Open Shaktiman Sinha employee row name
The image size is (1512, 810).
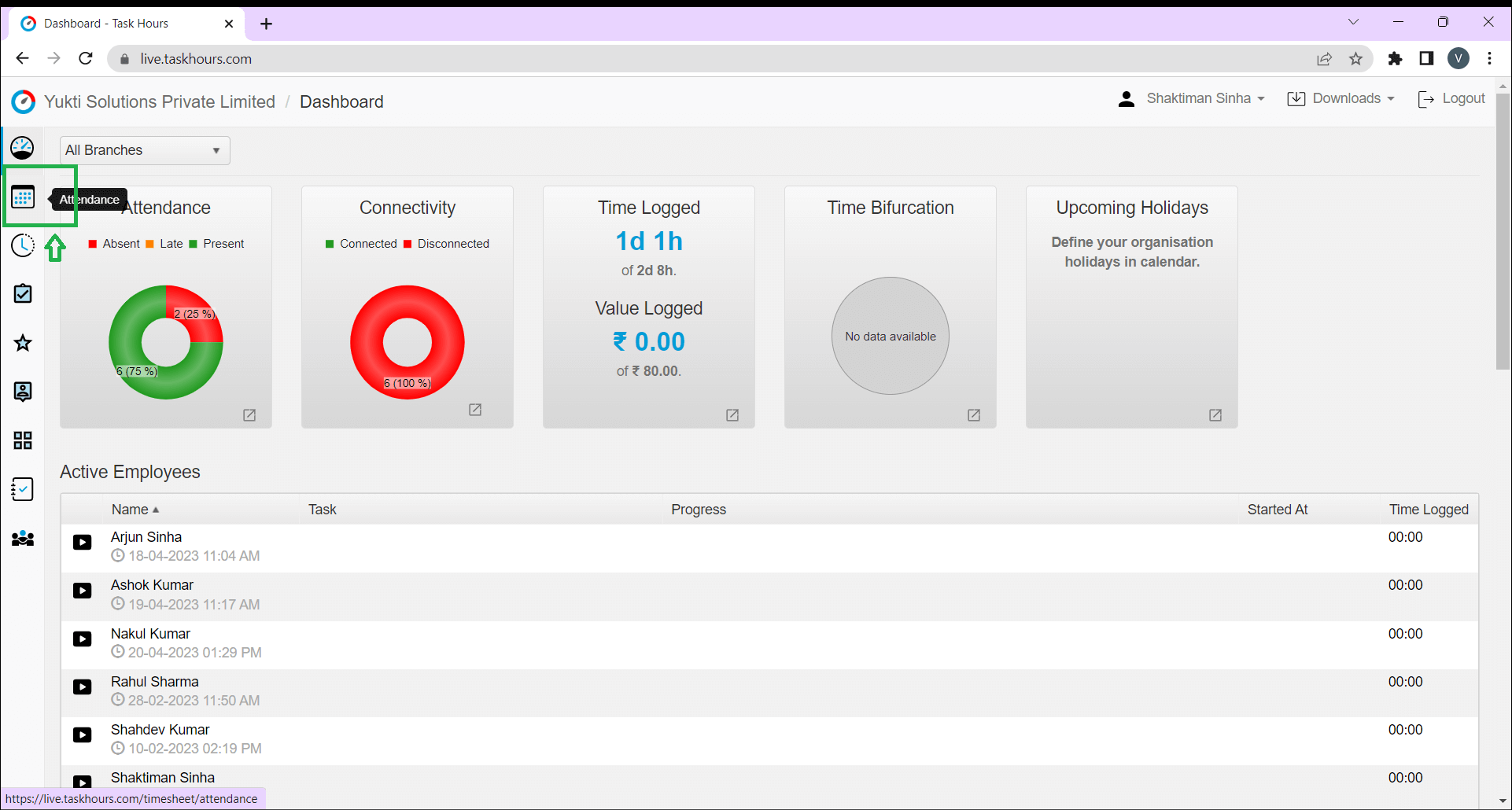(163, 778)
